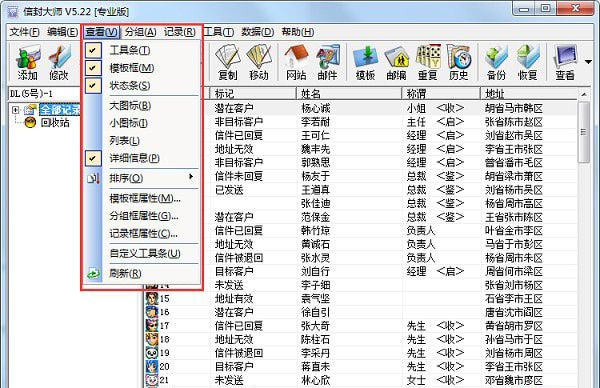This screenshot has height=388, width=600.
Task: Sort by the 称谓 column header
Action: [x=441, y=94]
